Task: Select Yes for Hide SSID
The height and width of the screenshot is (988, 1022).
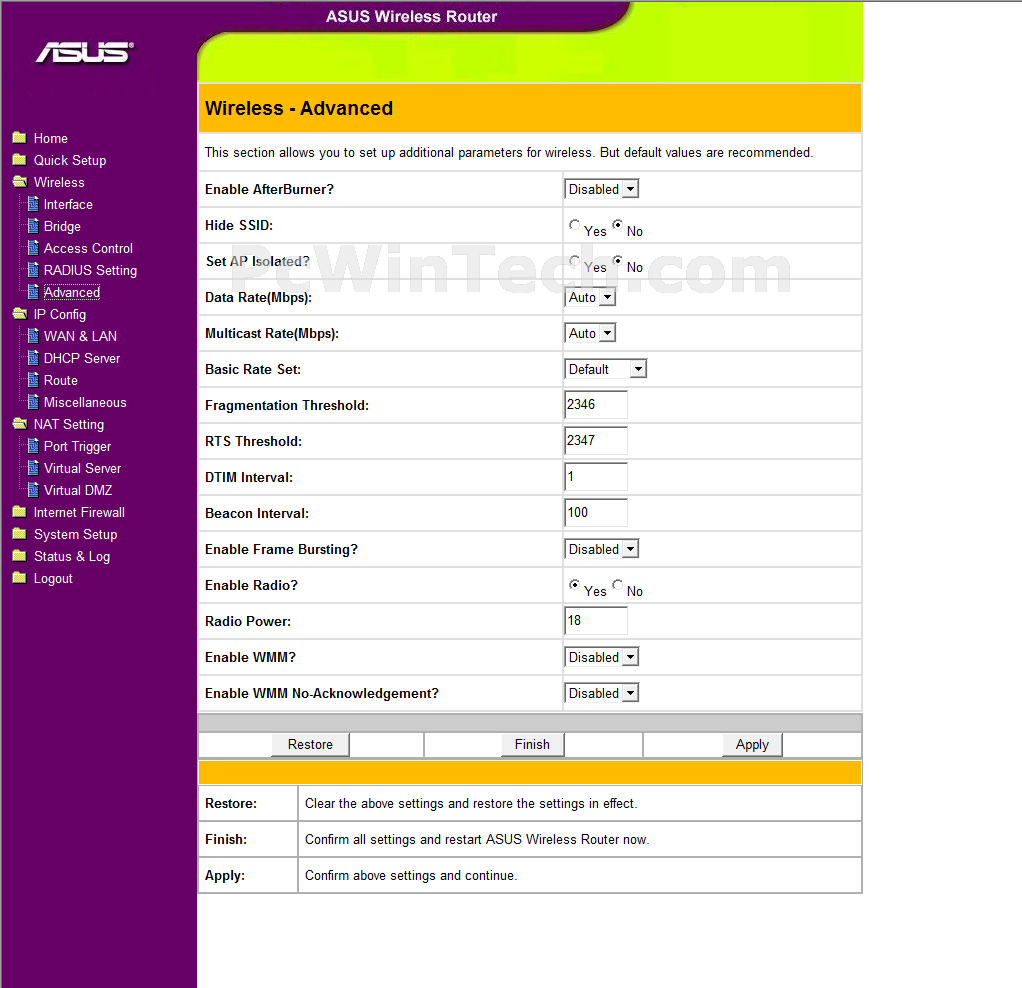Action: [574, 225]
